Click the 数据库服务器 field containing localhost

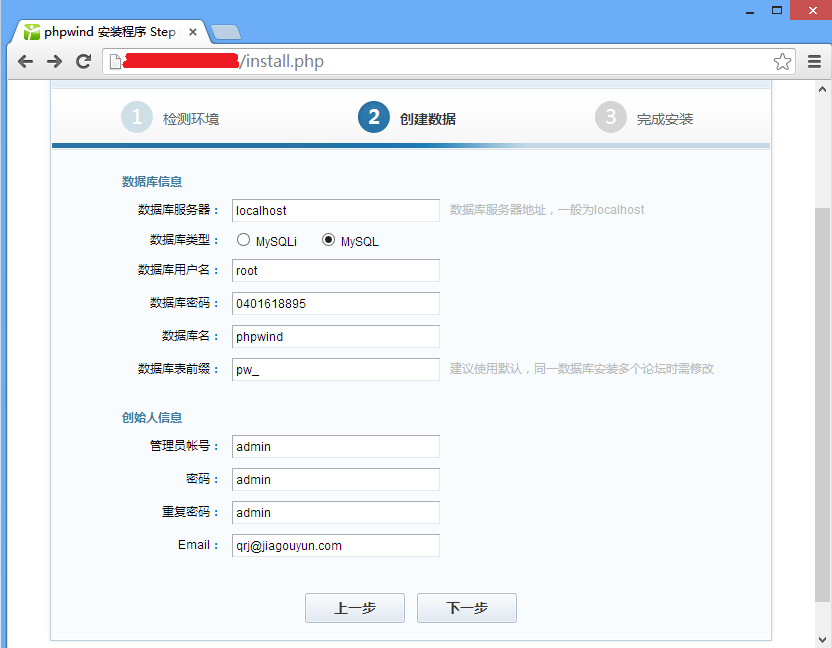(336, 211)
